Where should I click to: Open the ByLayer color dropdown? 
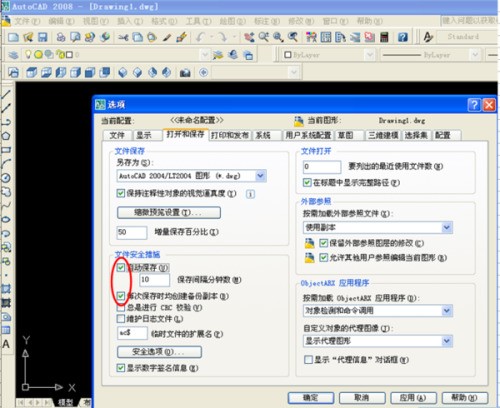click(x=369, y=55)
